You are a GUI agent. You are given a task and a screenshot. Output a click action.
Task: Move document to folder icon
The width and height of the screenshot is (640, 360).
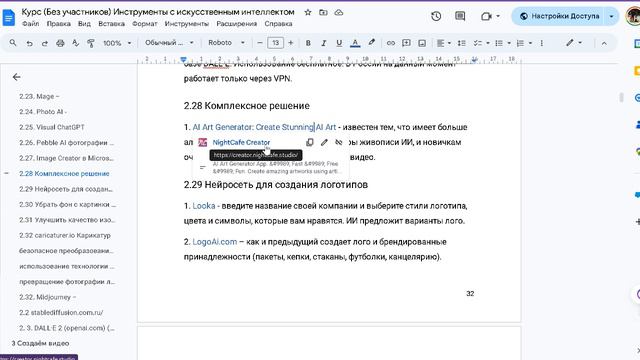pos(323,13)
